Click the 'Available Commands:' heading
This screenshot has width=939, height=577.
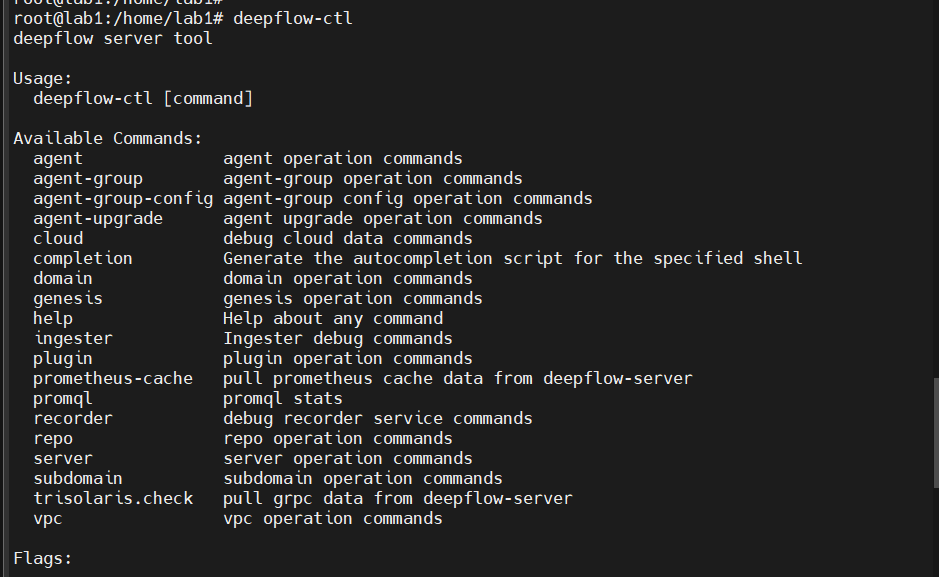pyautogui.click(x=108, y=138)
